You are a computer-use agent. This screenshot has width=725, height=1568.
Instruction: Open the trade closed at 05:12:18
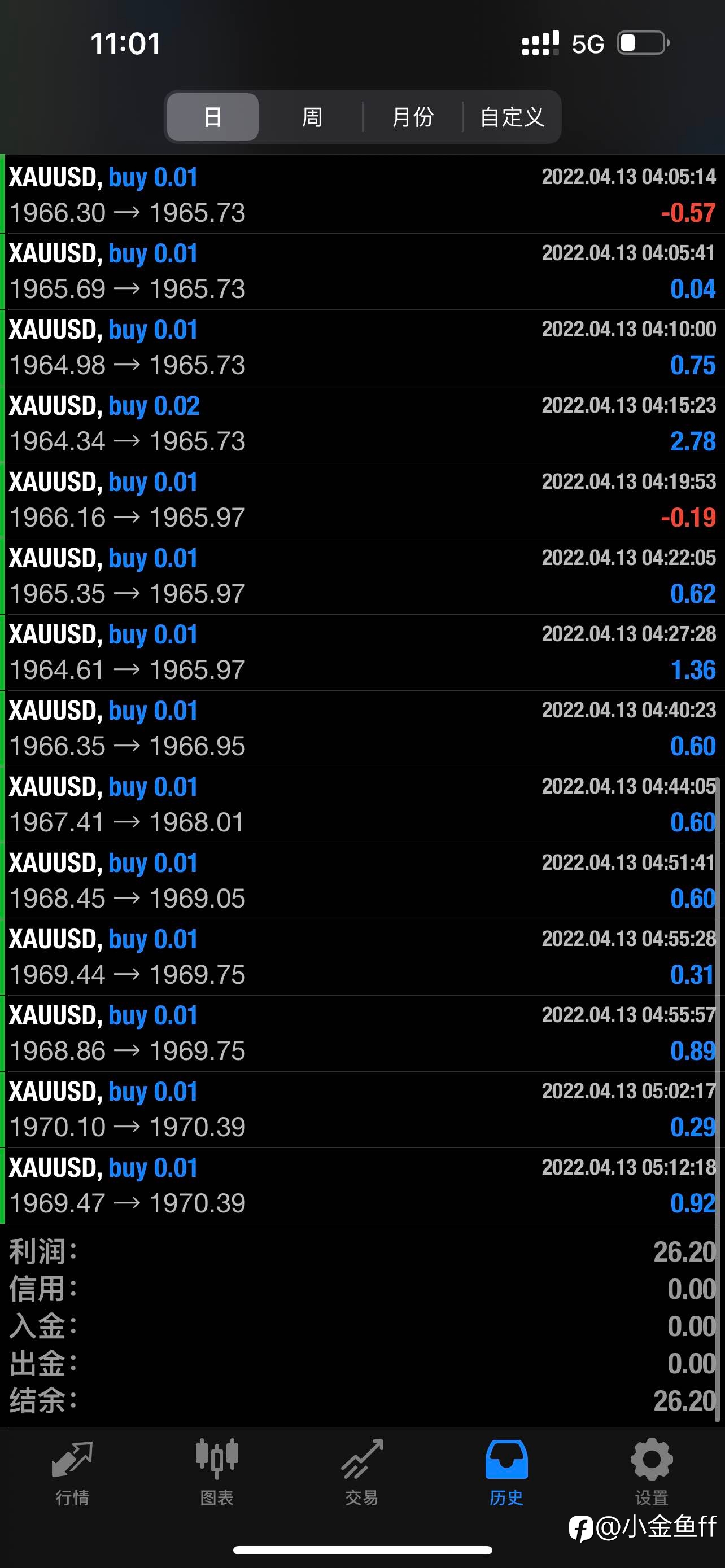pos(362,1186)
